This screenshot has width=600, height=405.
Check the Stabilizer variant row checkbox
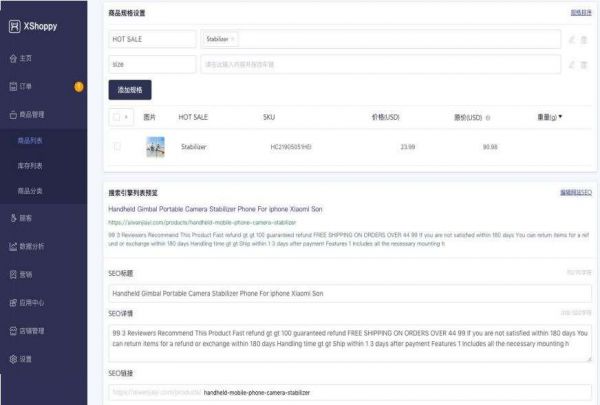click(117, 147)
